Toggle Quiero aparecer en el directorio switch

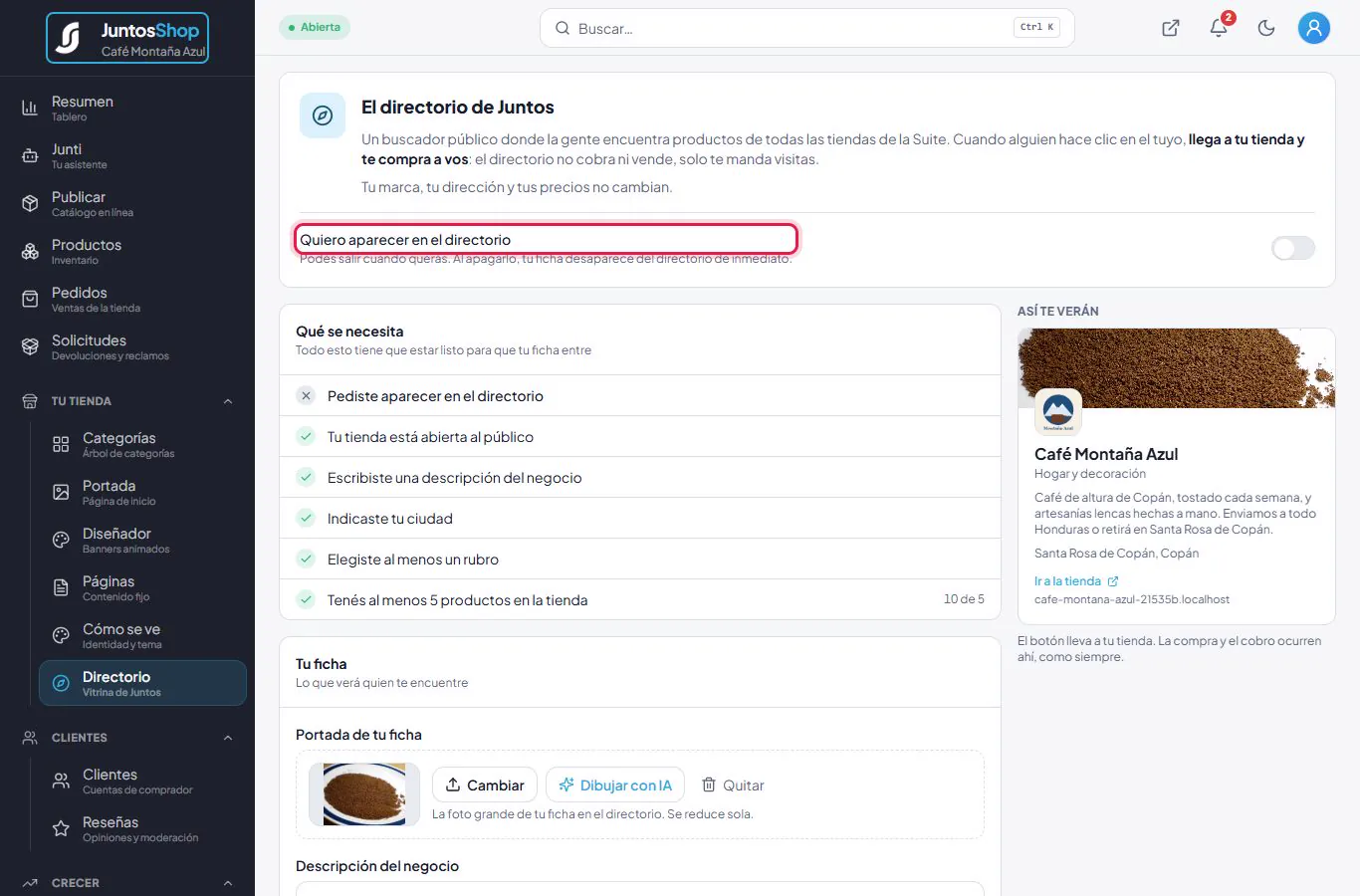pos(1293,249)
